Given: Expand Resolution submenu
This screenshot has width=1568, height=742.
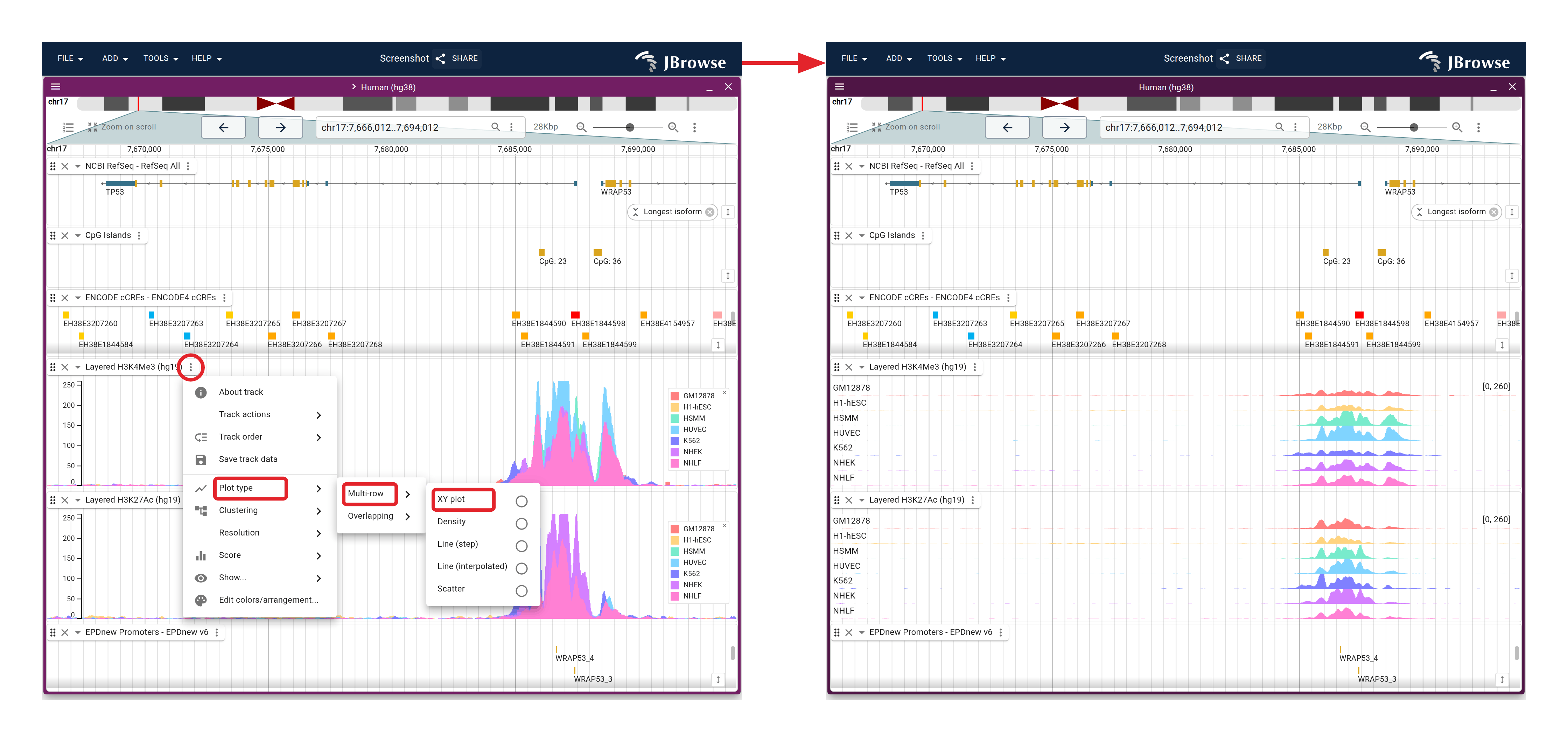Looking at the screenshot, I should pyautogui.click(x=259, y=533).
